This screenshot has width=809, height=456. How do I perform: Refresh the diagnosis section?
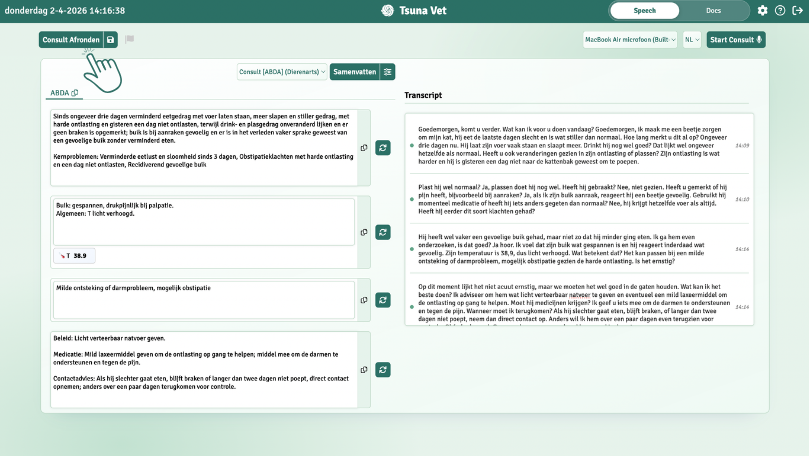tap(381, 299)
